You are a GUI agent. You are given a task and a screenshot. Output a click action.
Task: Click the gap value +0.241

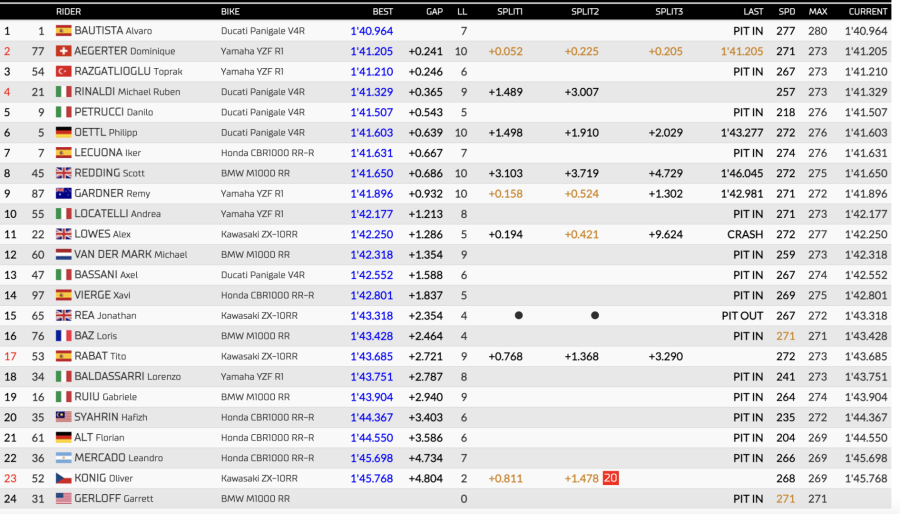click(426, 51)
